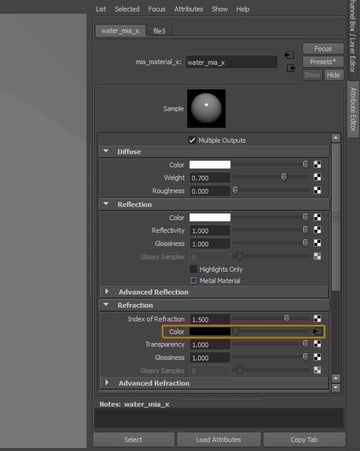Open map button for Reflection Glossiness
The width and height of the screenshot is (360, 451).
pyautogui.click(x=317, y=243)
